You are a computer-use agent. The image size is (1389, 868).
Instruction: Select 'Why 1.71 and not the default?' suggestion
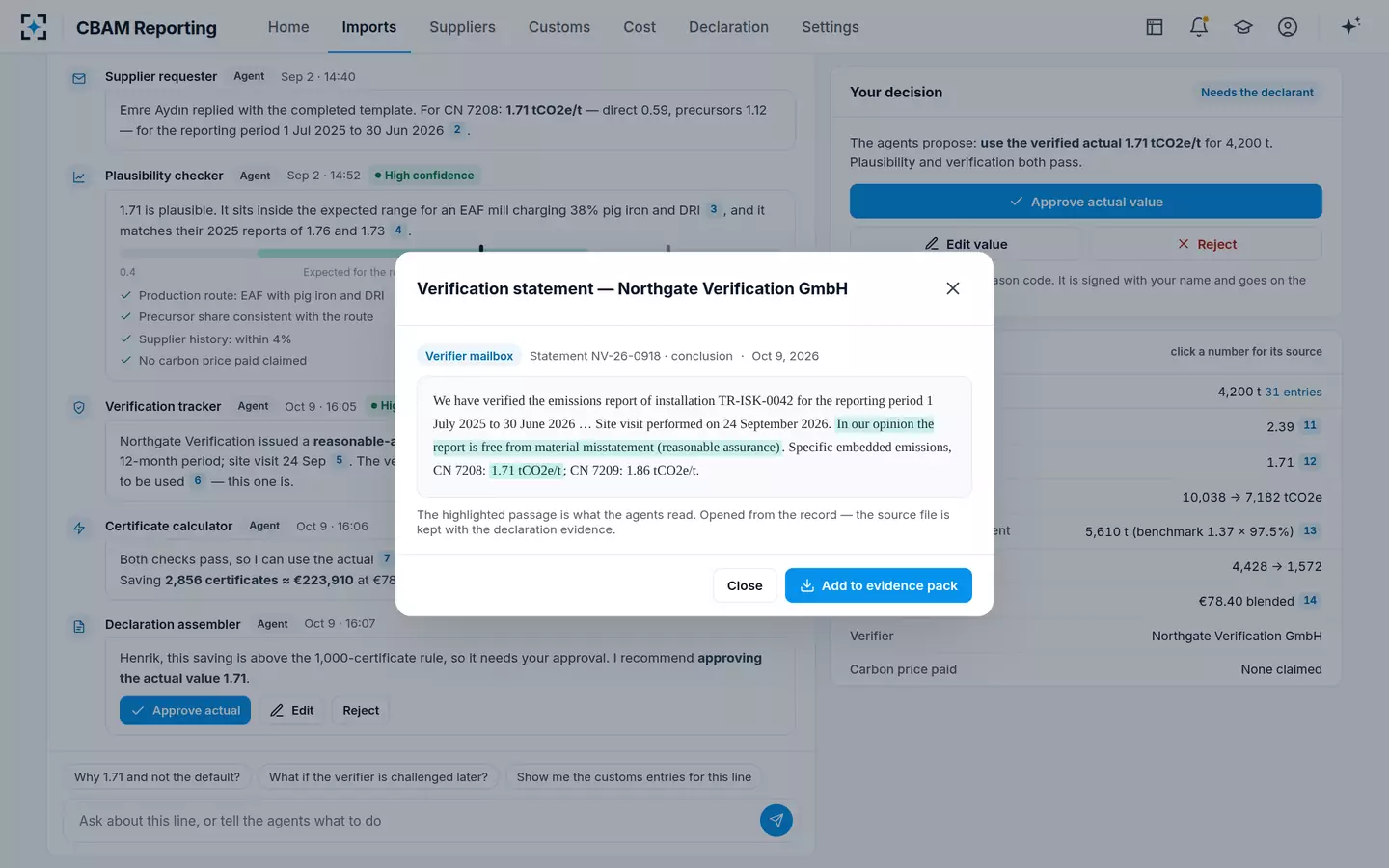pos(157,777)
